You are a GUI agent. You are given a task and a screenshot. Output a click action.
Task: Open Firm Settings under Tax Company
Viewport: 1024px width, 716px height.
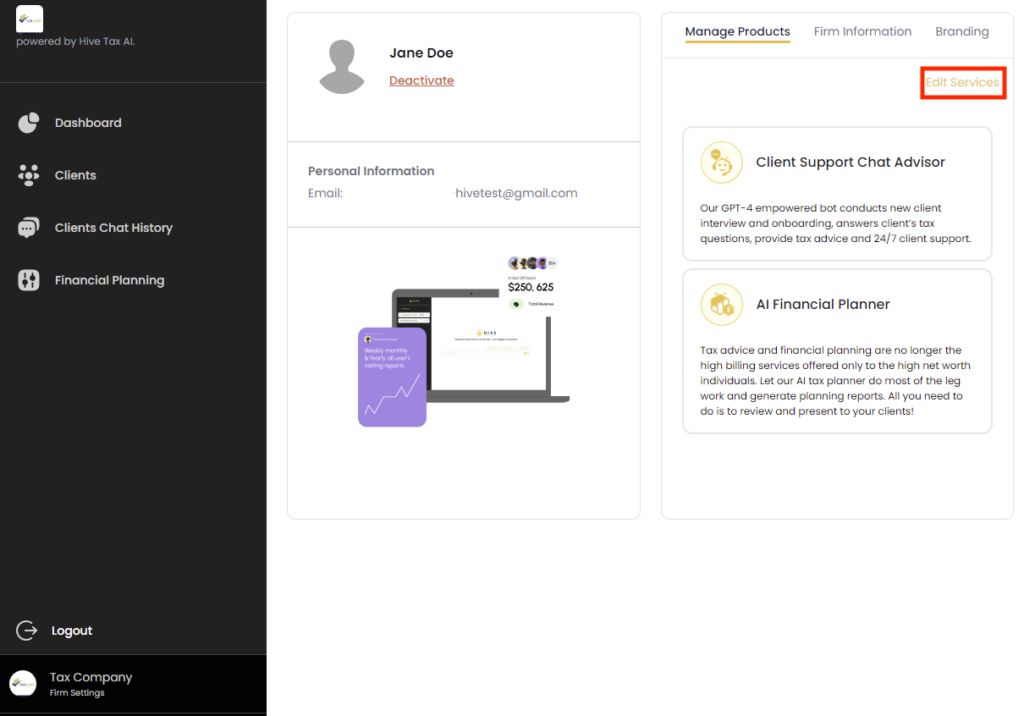pos(77,693)
